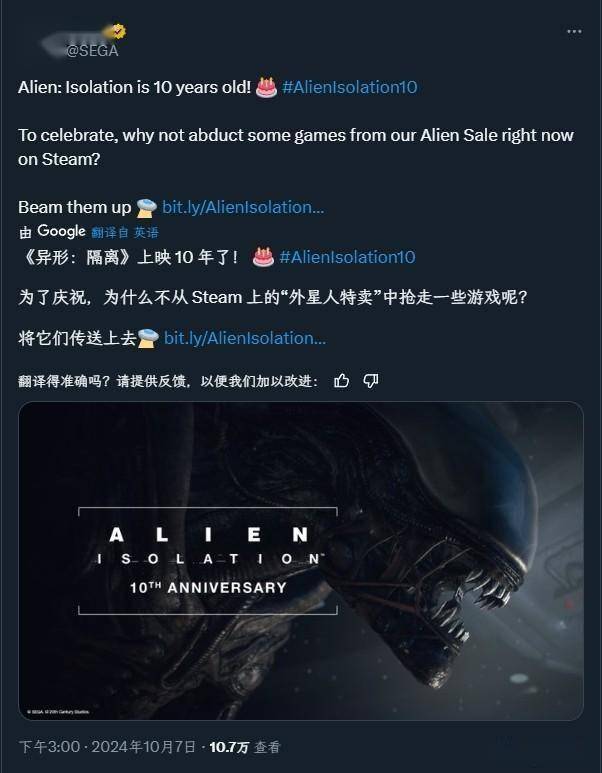Click the 10.7万 查看 view count

click(x=245, y=747)
